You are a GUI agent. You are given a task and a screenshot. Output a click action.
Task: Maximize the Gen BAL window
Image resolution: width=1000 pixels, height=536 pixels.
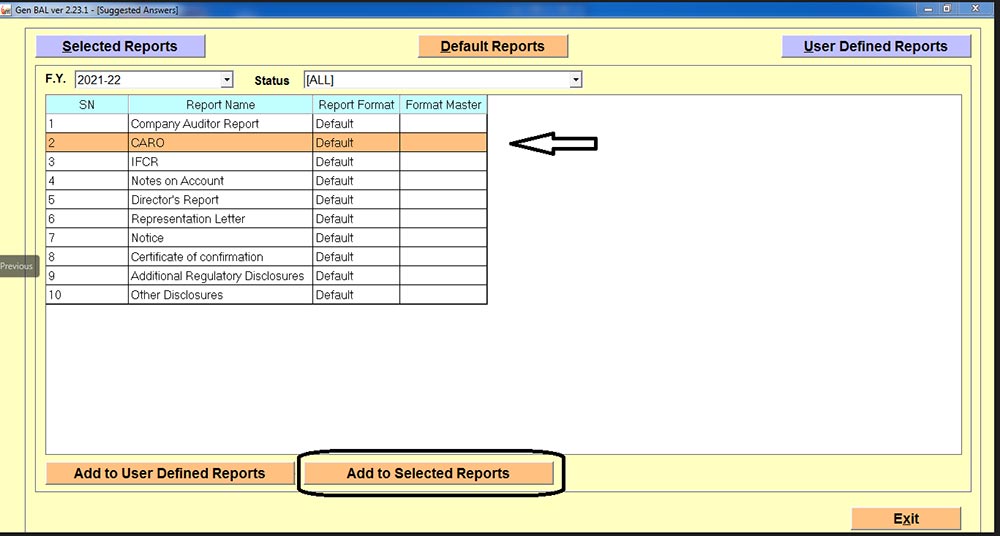point(947,9)
